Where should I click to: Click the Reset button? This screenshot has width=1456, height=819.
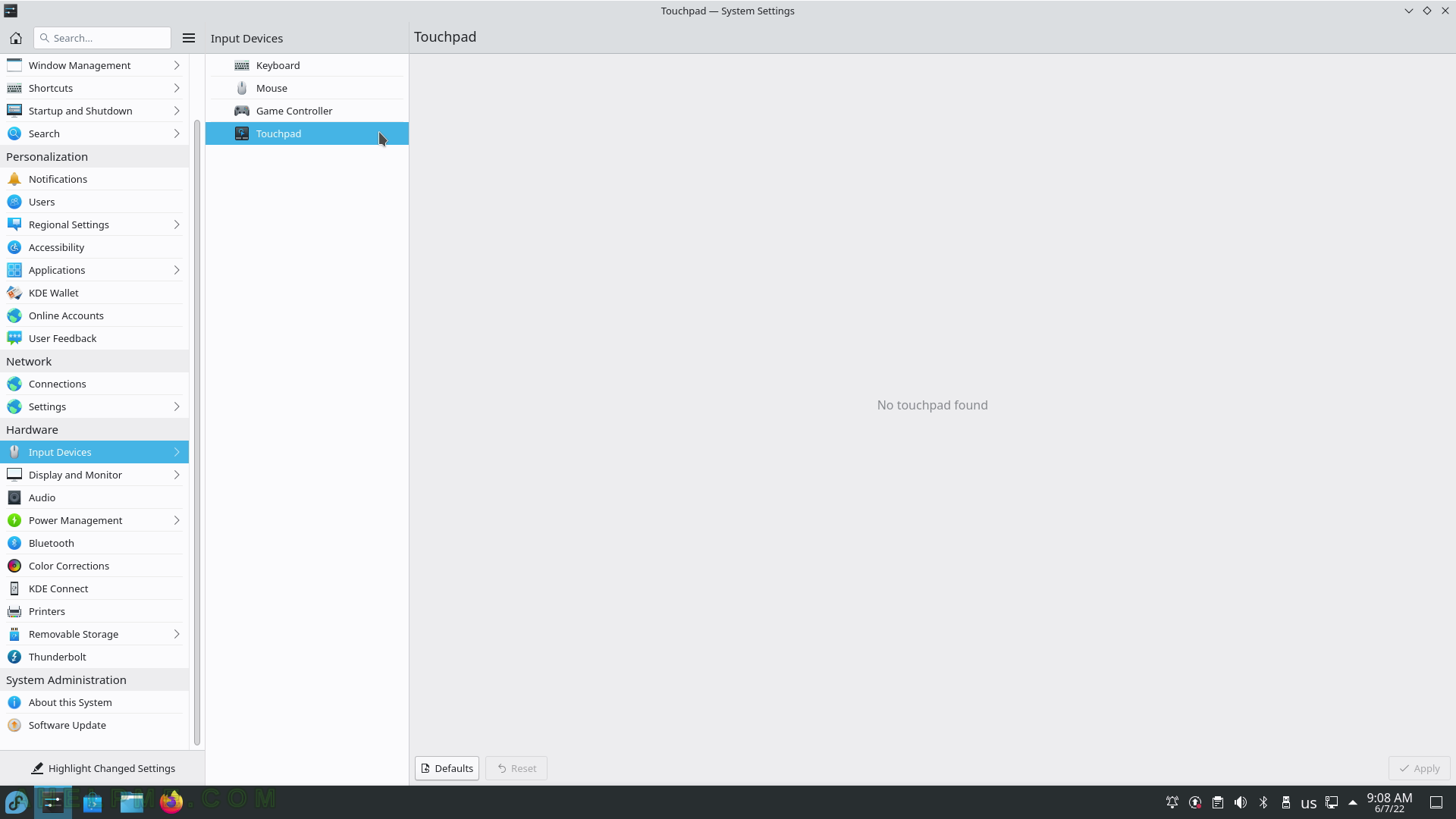(x=516, y=768)
